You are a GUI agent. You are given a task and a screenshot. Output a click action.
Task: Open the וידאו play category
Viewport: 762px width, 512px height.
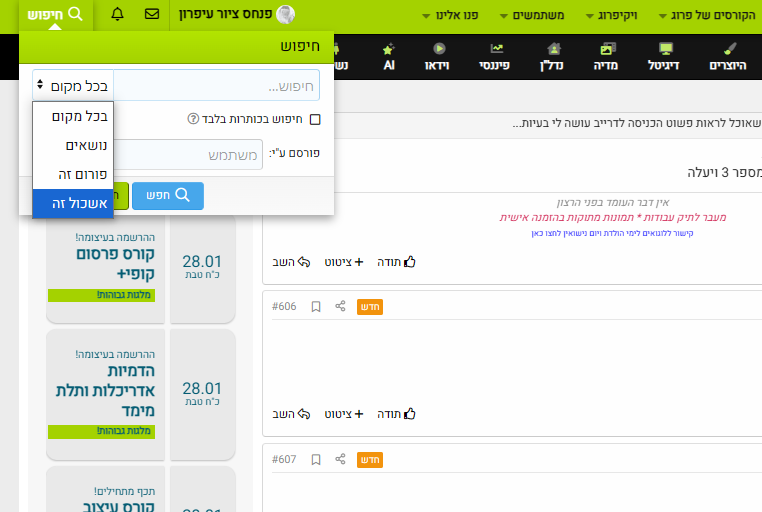pyautogui.click(x=437, y=57)
